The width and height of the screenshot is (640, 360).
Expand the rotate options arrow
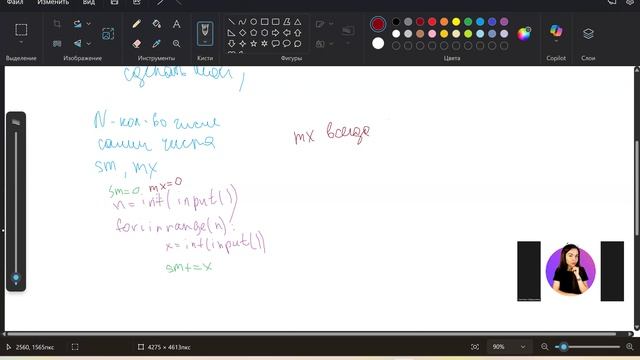(89, 24)
